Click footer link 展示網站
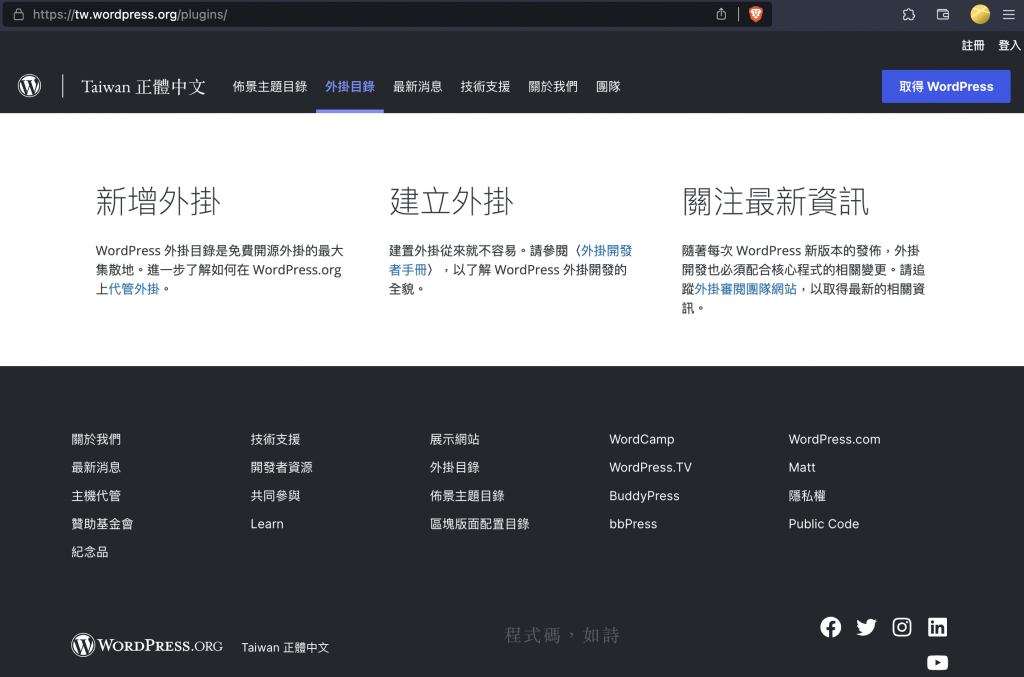This screenshot has height=677, width=1024. pos(455,439)
